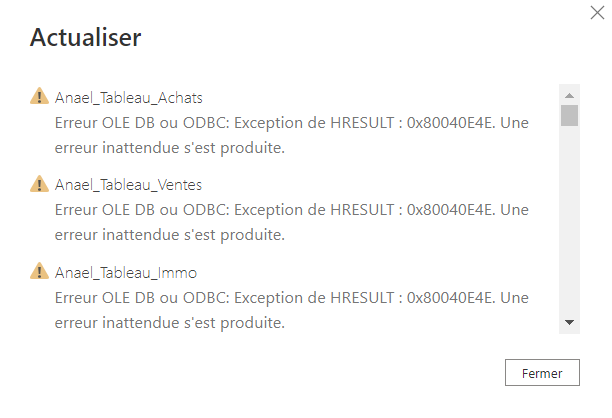Select the Anael_Tableau_Immo table name
612x418 pixels.
(x=126, y=272)
